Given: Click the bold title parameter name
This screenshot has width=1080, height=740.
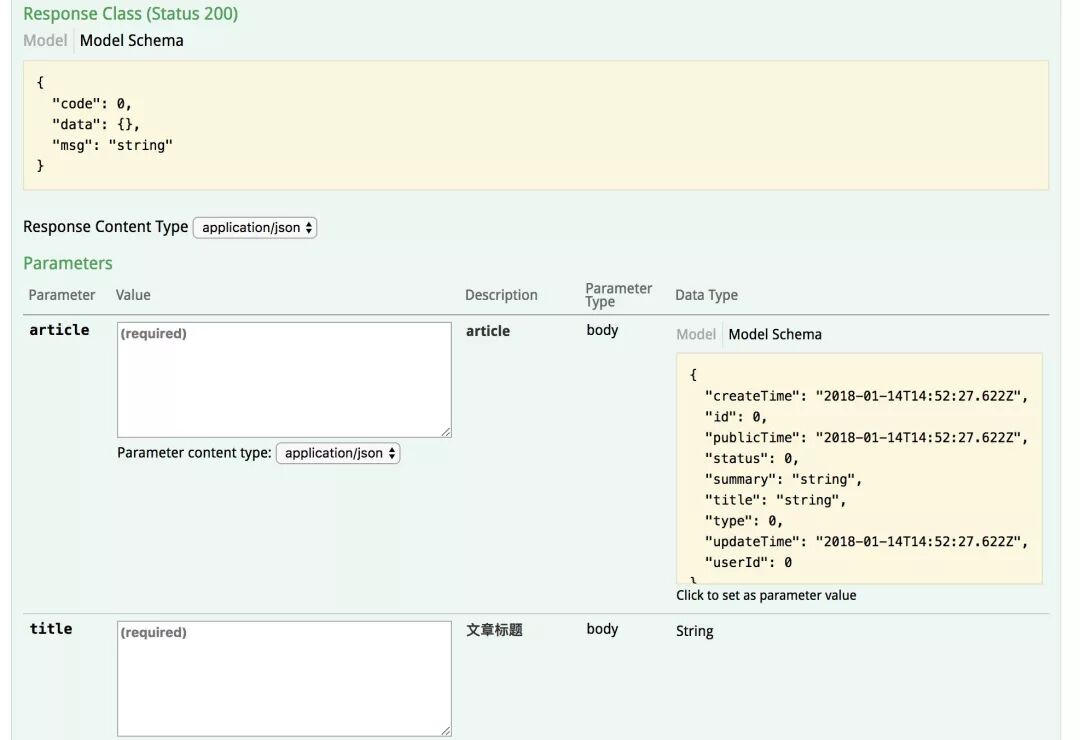Looking at the screenshot, I should tap(51, 629).
